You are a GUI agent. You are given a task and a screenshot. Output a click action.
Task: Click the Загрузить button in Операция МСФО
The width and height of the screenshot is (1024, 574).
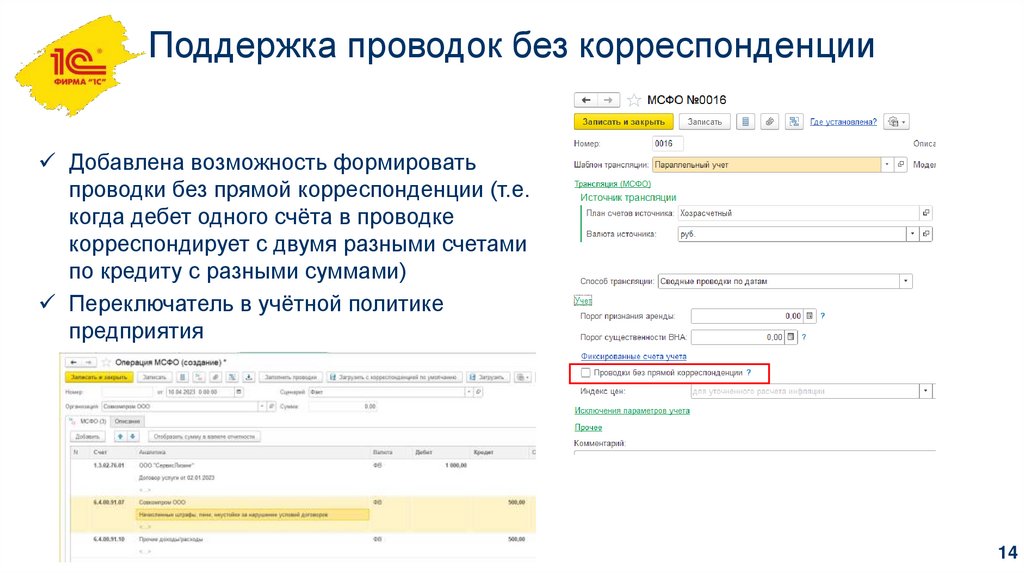488,377
